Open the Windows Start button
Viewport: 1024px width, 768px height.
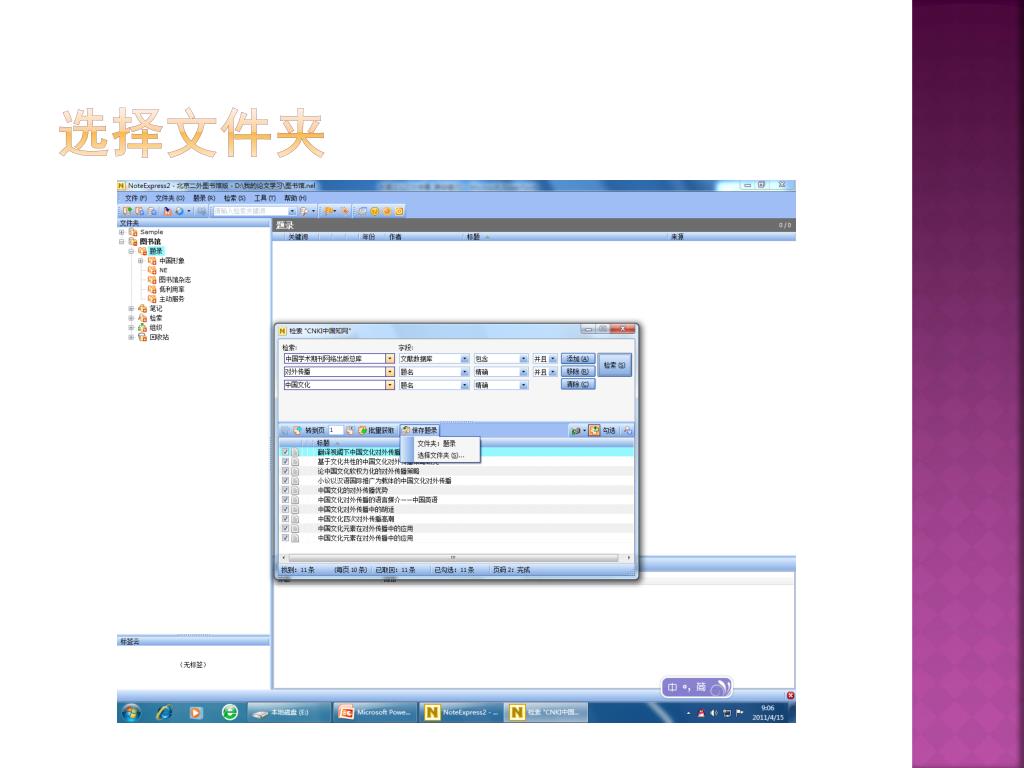coord(131,712)
